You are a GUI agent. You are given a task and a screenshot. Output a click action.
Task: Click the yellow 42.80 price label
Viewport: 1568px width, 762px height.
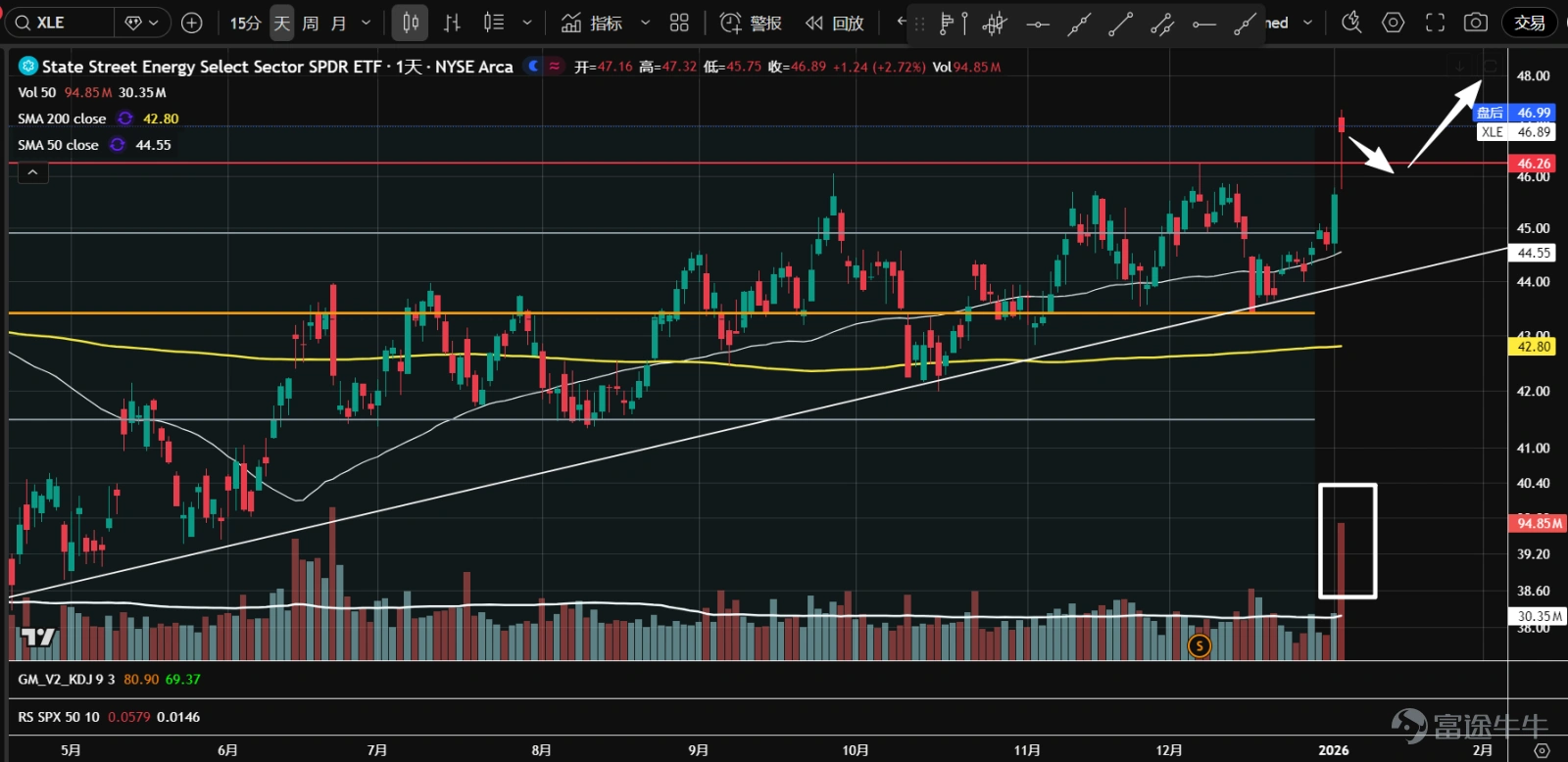tap(1533, 347)
